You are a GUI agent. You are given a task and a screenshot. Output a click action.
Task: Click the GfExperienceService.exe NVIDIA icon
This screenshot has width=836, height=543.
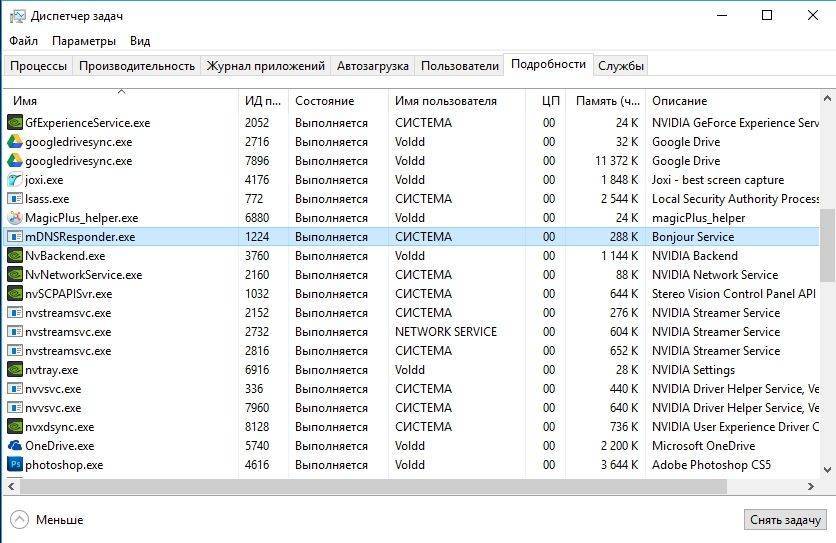pos(15,123)
